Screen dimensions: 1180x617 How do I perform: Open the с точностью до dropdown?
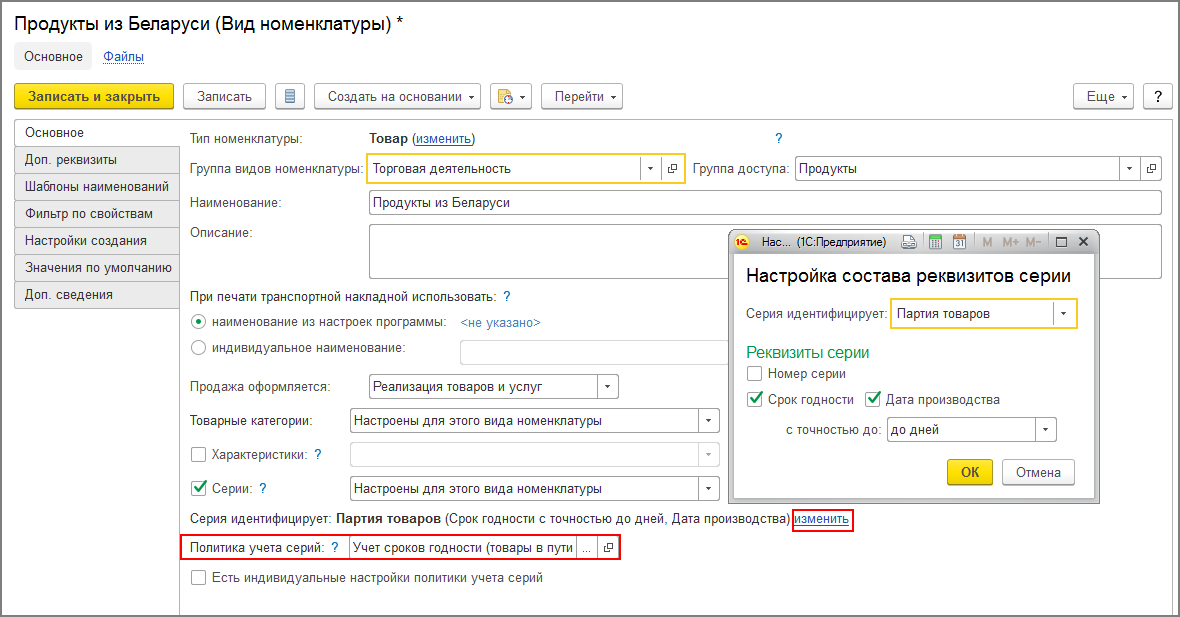[x=1045, y=430]
